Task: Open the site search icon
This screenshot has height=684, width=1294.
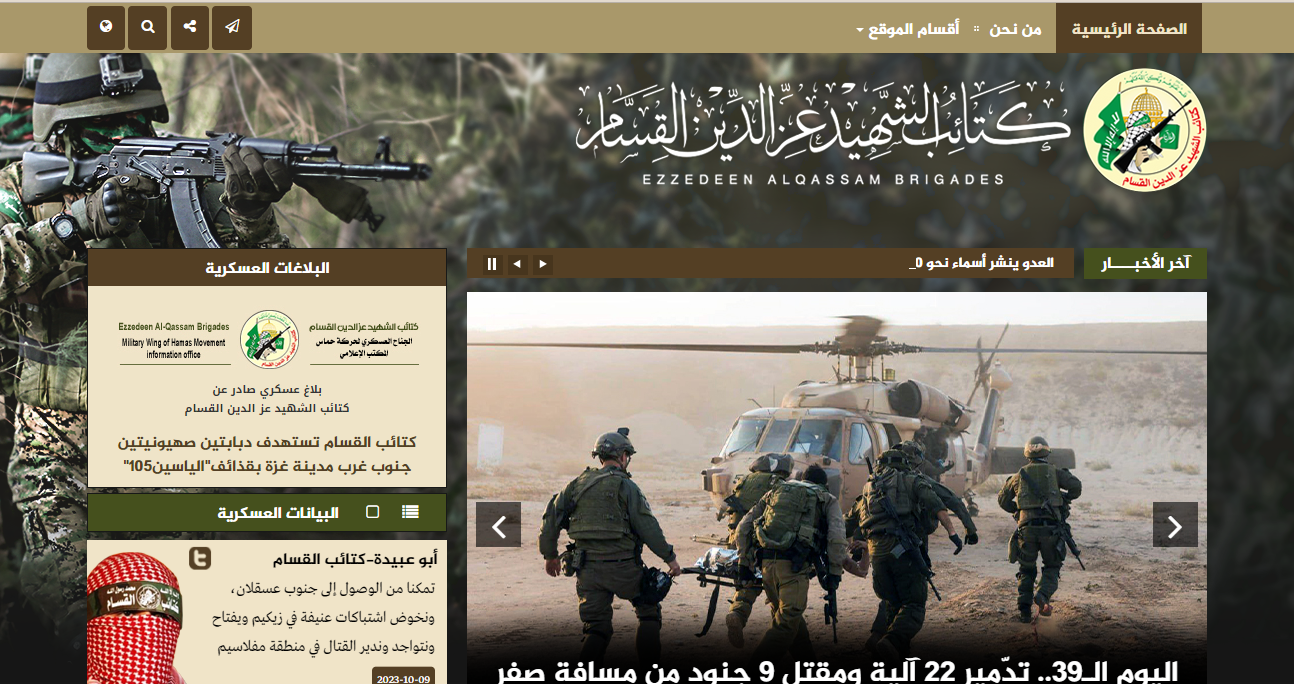Action: coord(147,27)
